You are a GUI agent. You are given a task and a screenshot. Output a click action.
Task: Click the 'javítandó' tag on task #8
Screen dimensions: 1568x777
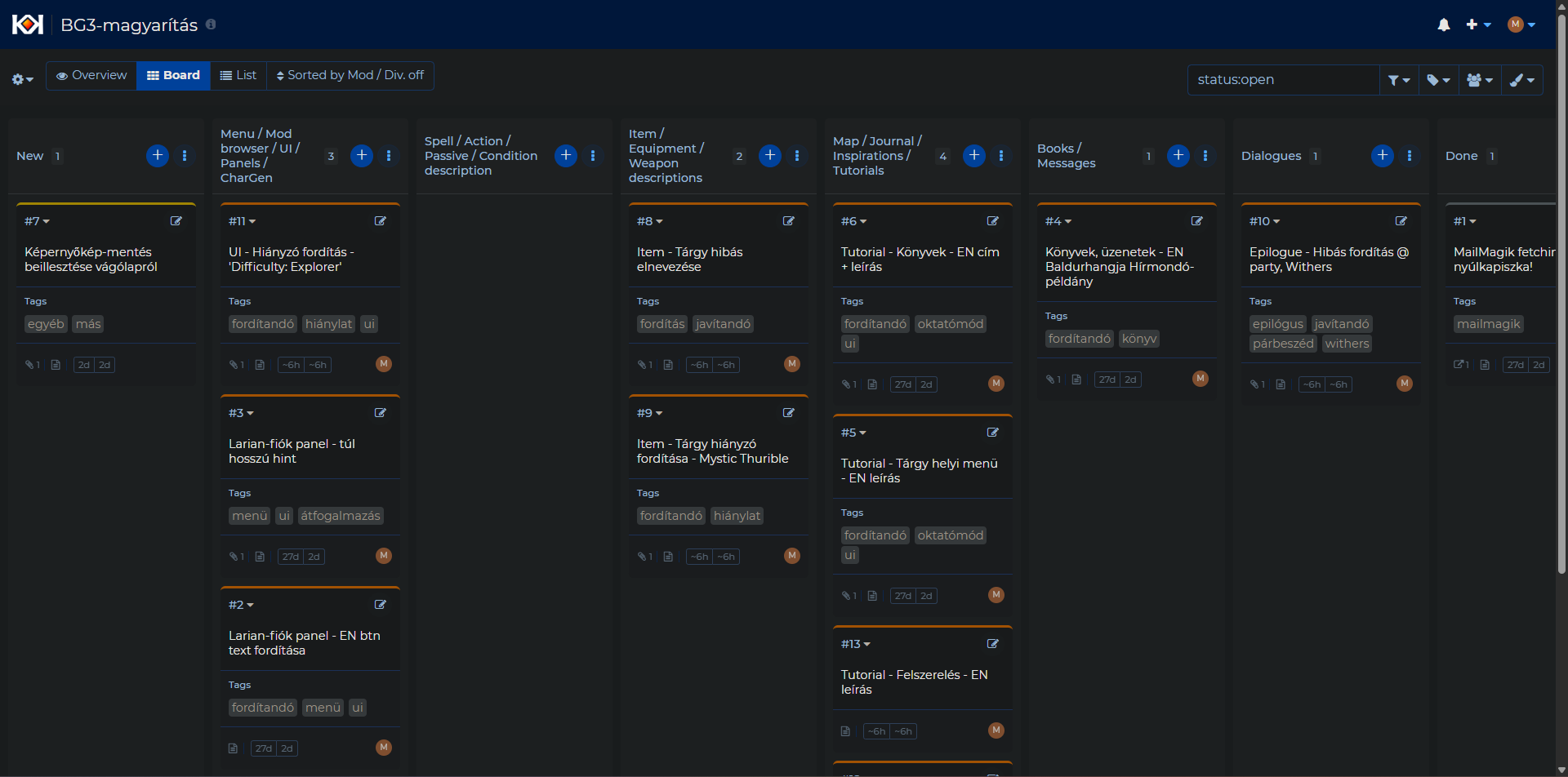[x=723, y=324]
